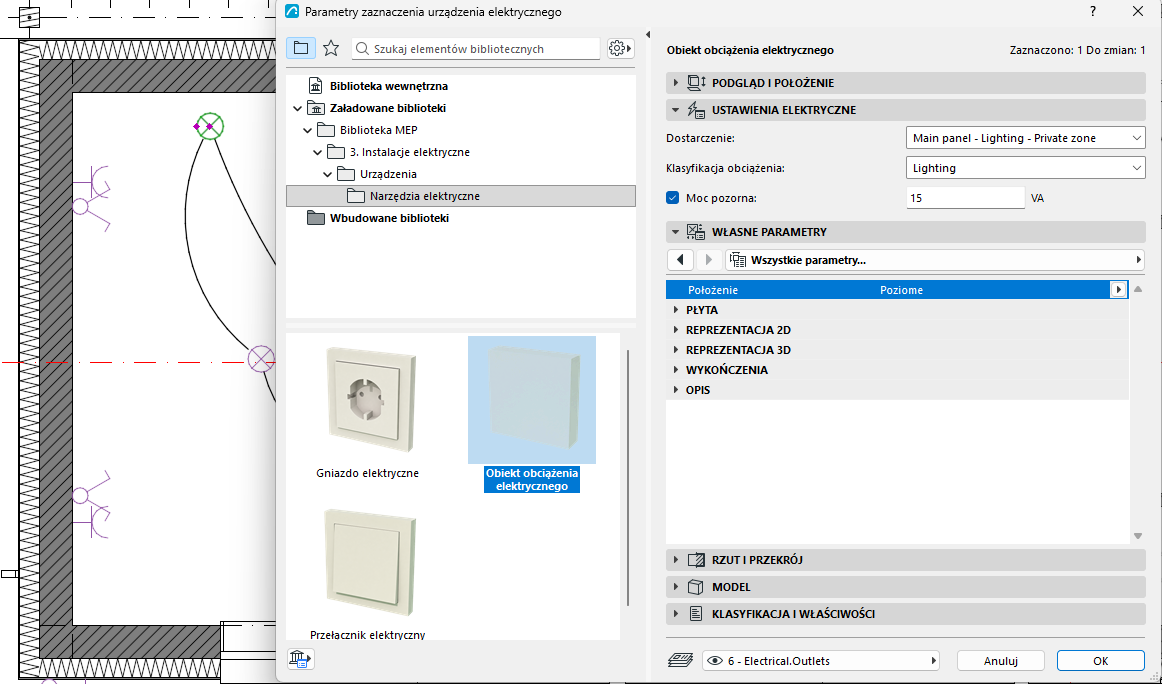
Task: Select Wbudowane biblioteki in library tree
Action: point(389,218)
